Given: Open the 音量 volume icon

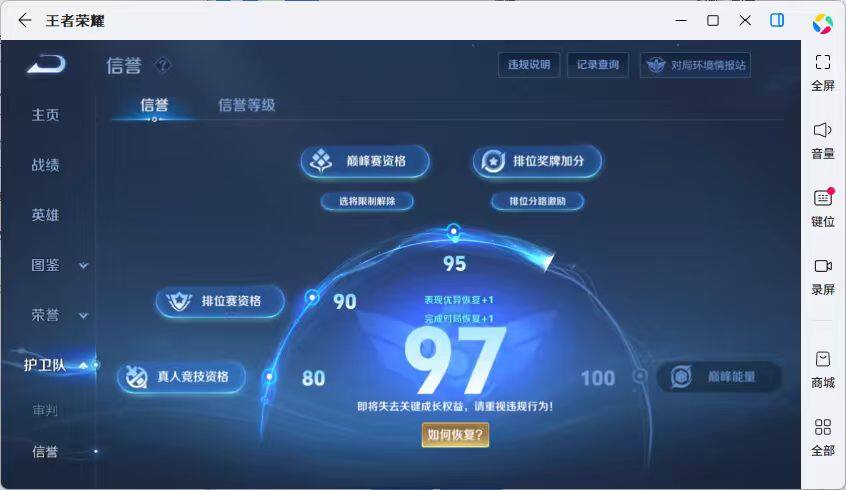Looking at the screenshot, I should click(x=823, y=130).
